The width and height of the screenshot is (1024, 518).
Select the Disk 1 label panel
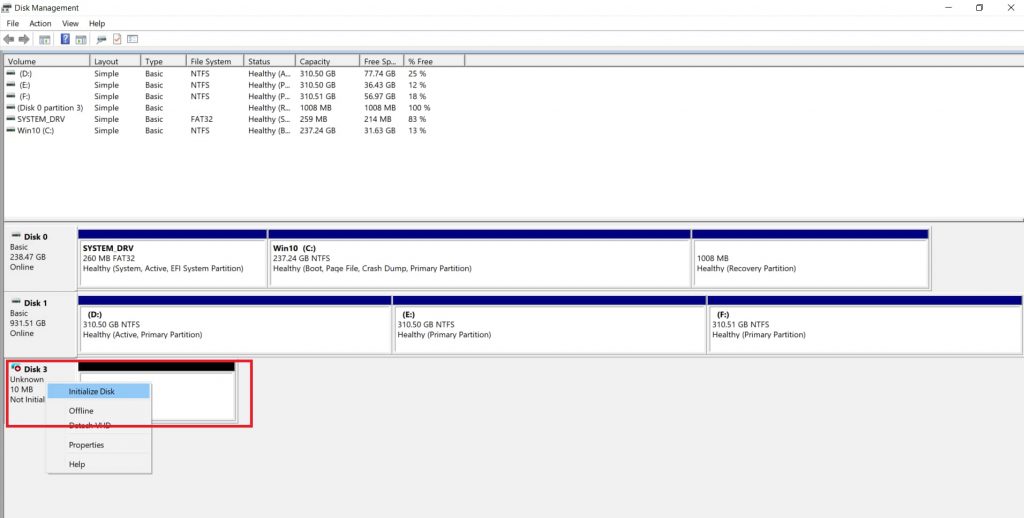(x=40, y=324)
